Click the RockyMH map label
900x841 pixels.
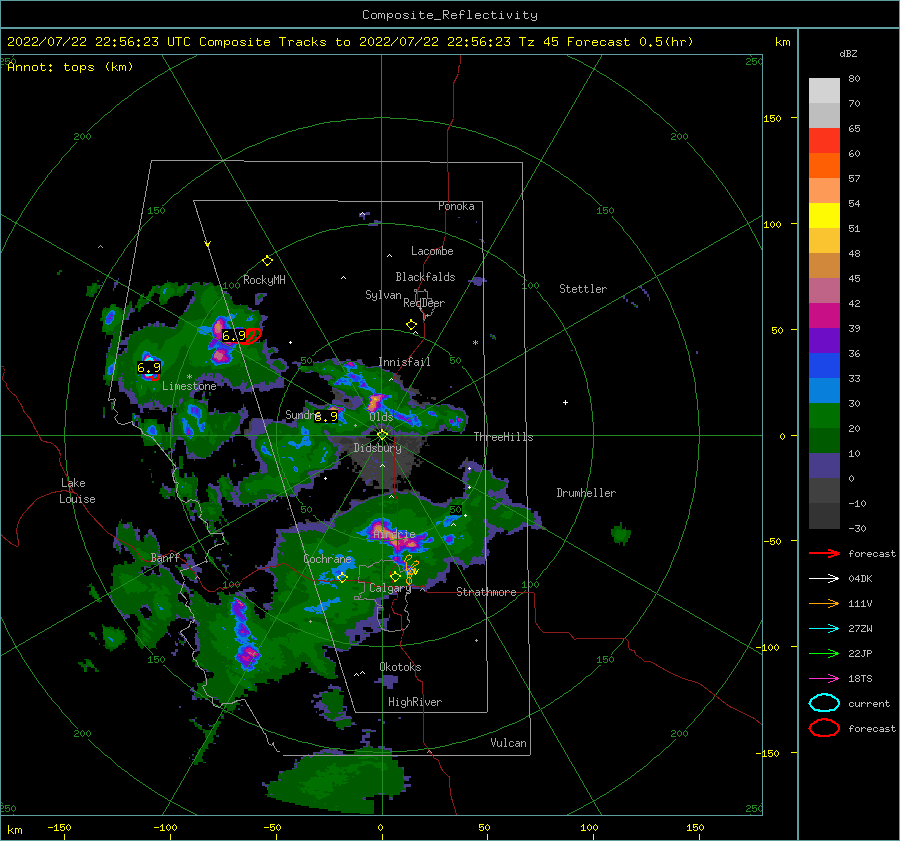pyautogui.click(x=264, y=280)
